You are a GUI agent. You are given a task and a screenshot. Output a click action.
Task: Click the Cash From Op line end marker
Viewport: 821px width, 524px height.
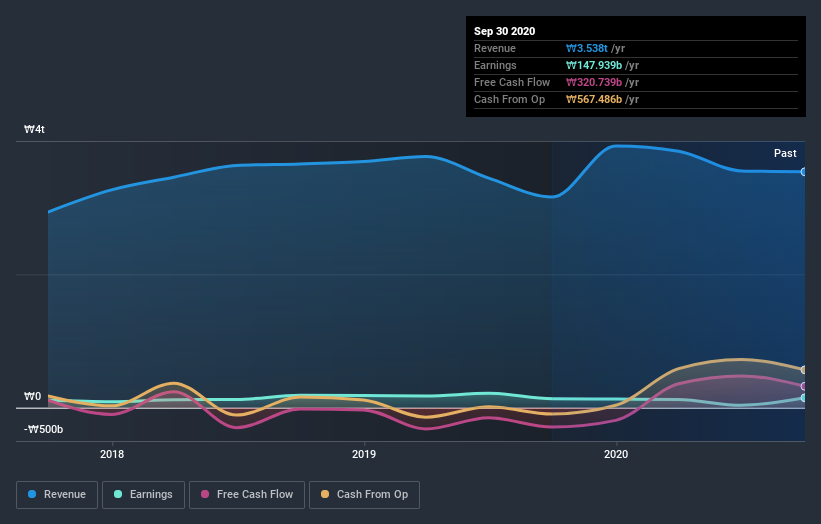(x=804, y=370)
